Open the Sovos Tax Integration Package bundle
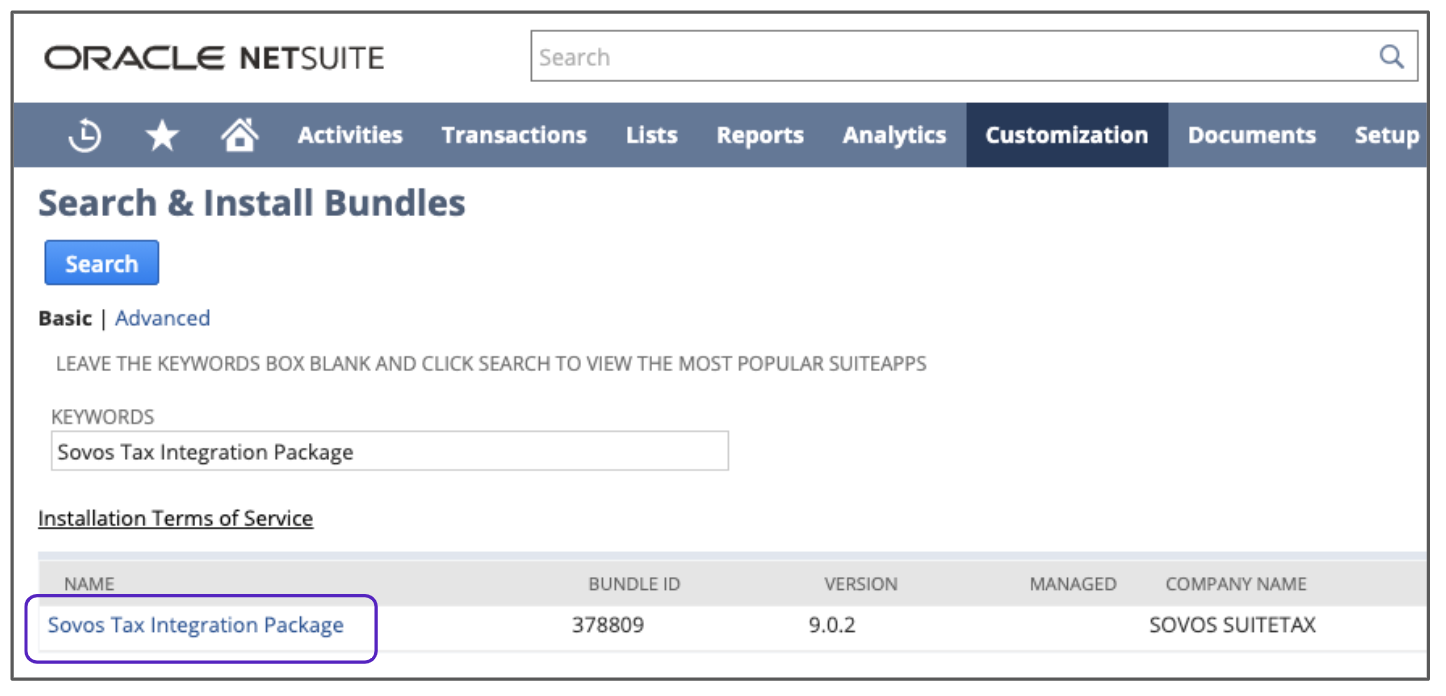The width and height of the screenshot is (1446, 696). (x=196, y=625)
